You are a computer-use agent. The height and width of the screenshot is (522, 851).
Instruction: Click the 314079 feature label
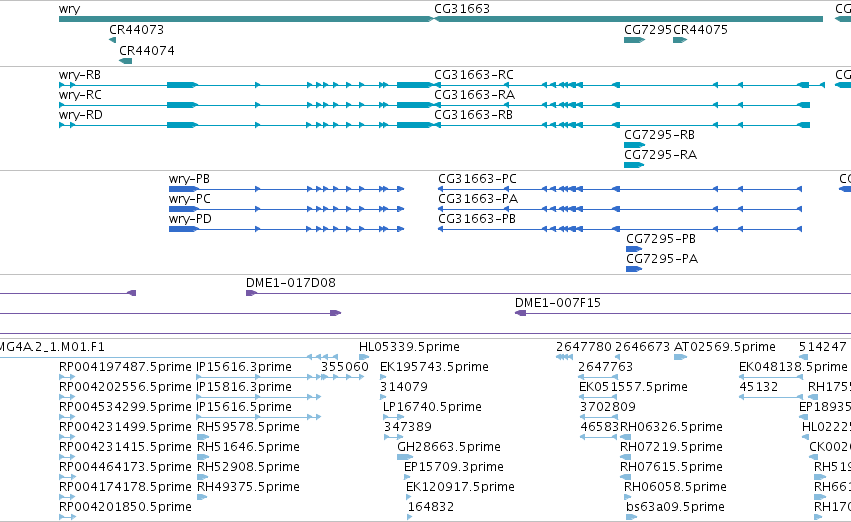[404, 387]
